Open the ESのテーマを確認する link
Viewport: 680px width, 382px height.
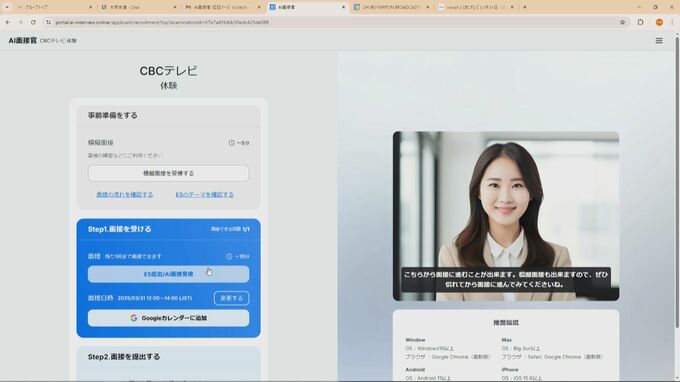(204, 195)
